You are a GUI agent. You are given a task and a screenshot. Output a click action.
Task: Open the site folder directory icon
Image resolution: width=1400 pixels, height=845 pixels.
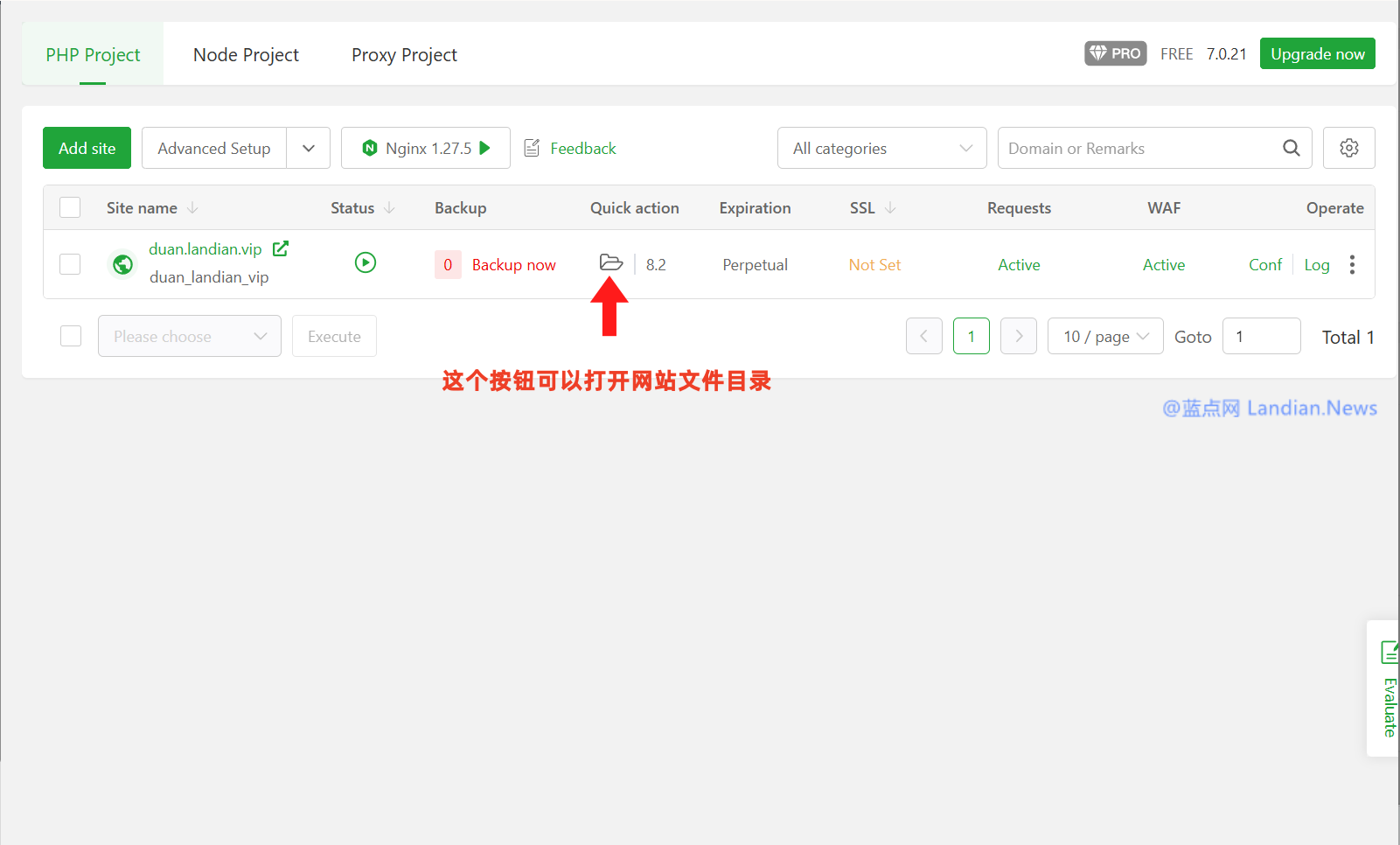[610, 263]
